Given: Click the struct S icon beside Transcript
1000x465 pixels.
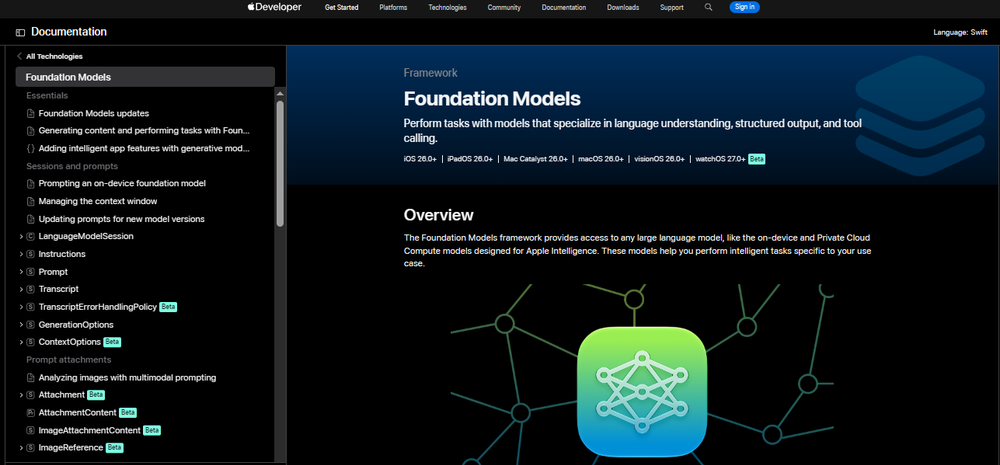Looking at the screenshot, I should tap(30, 289).
